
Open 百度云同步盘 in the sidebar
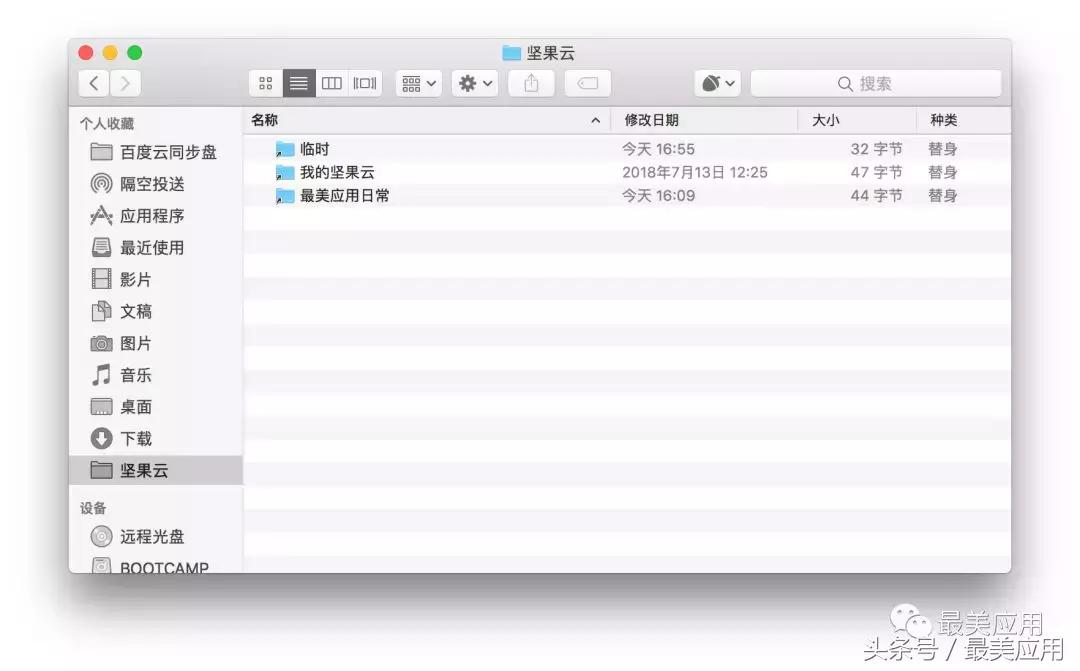tap(156, 152)
